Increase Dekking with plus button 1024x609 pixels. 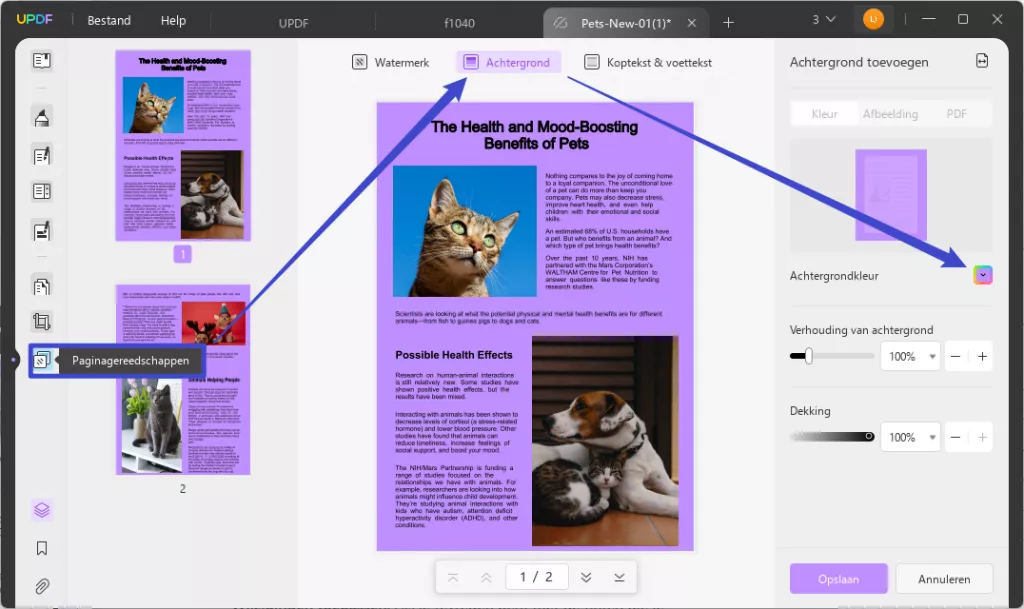[x=982, y=437]
